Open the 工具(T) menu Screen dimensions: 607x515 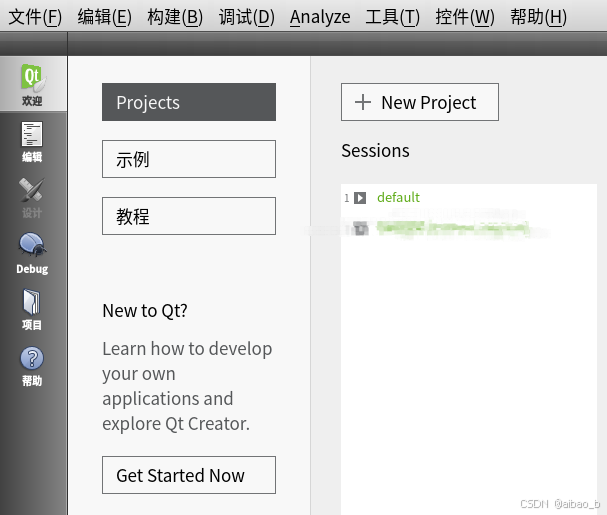point(393,17)
